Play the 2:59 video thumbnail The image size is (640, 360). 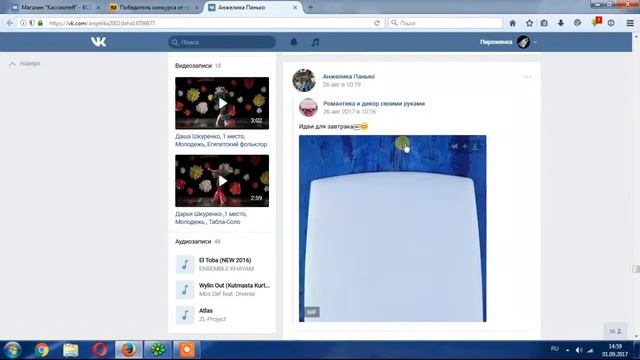point(222,181)
